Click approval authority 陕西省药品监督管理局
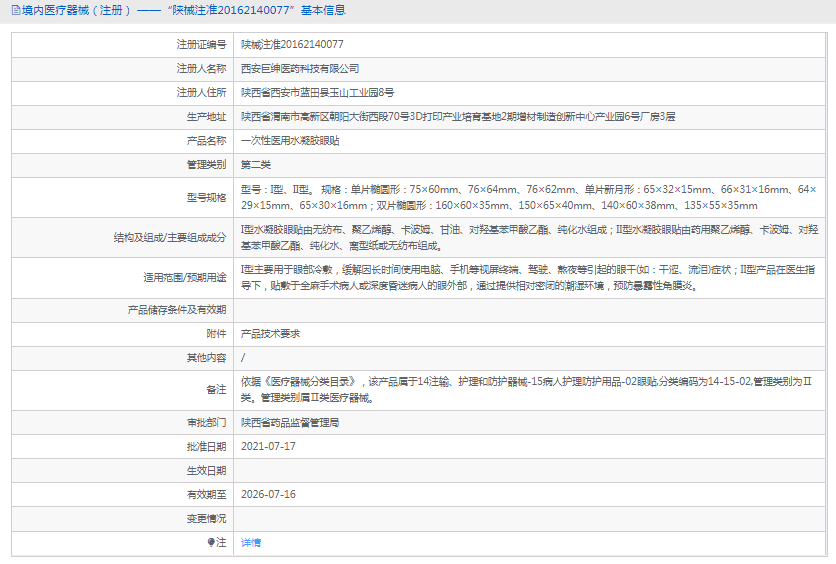 point(290,422)
